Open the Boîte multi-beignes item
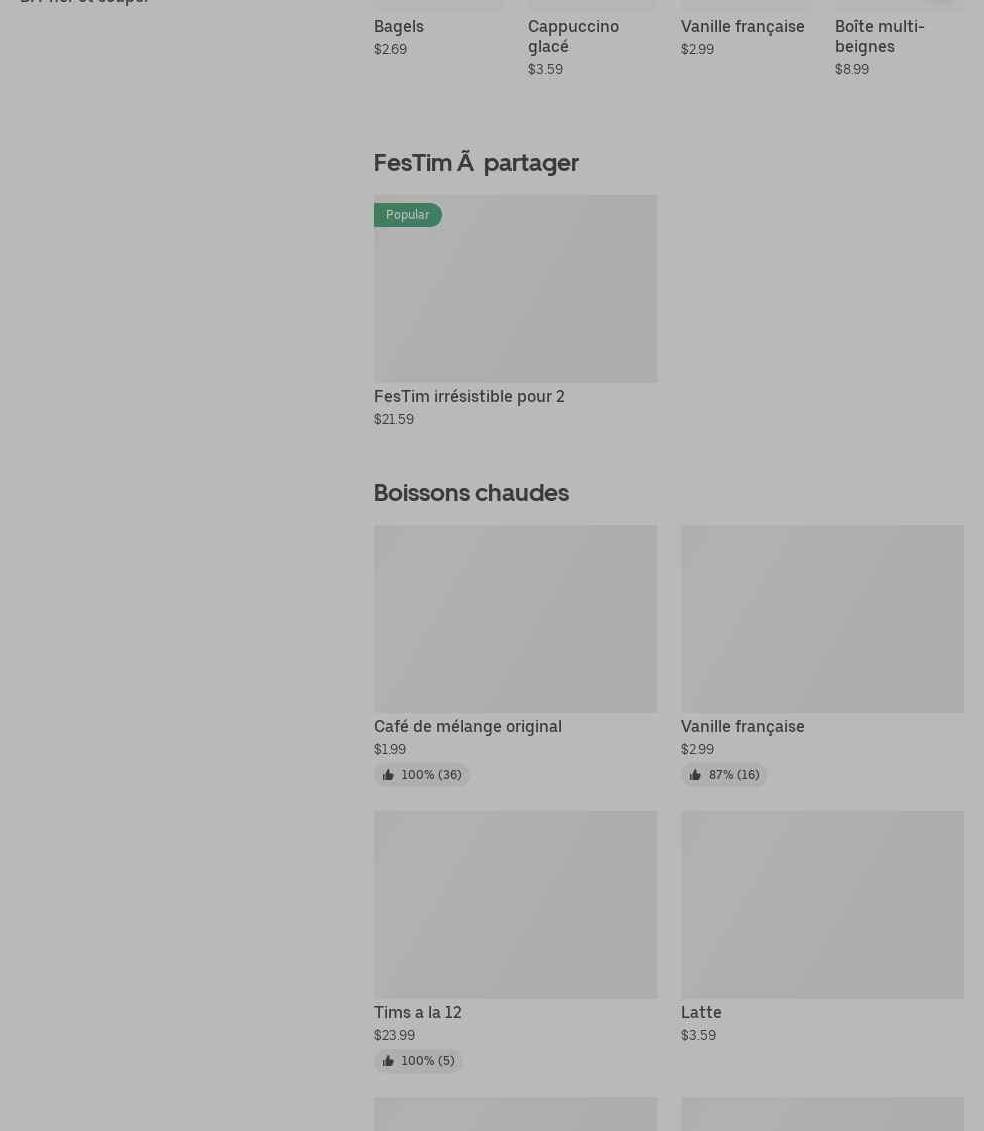 pyautogui.click(x=879, y=36)
